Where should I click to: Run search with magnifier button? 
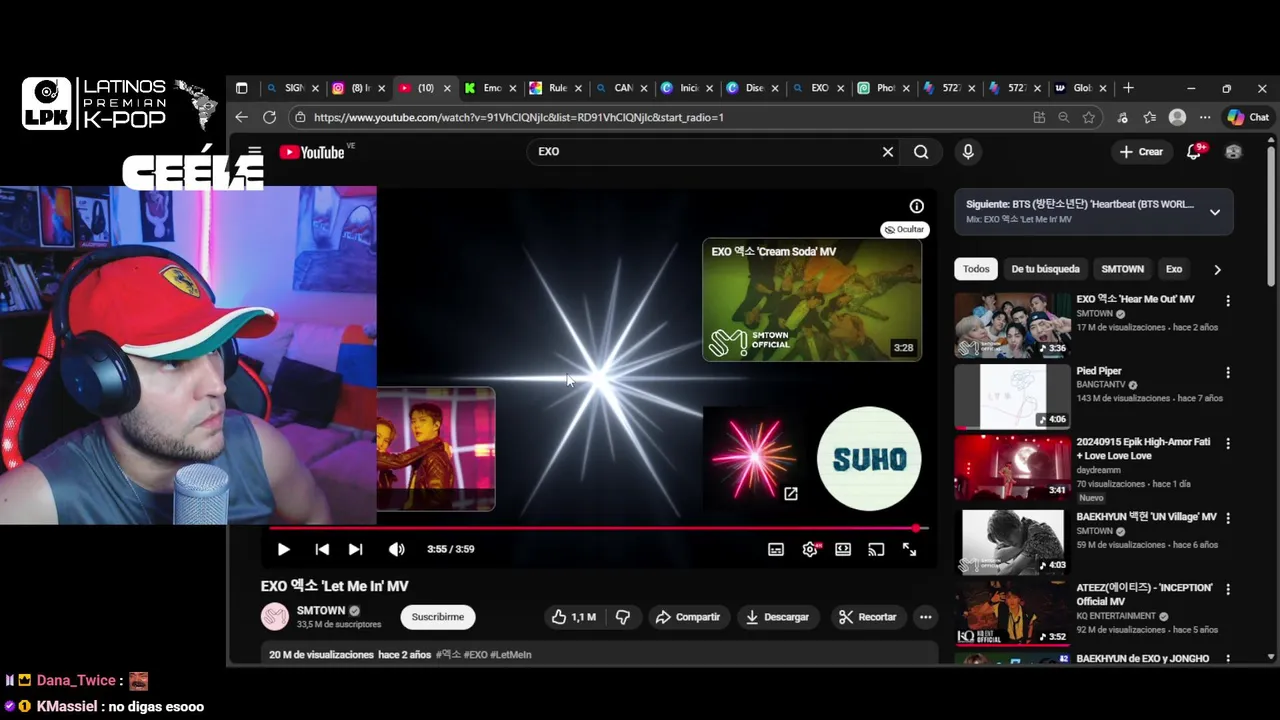click(x=921, y=152)
